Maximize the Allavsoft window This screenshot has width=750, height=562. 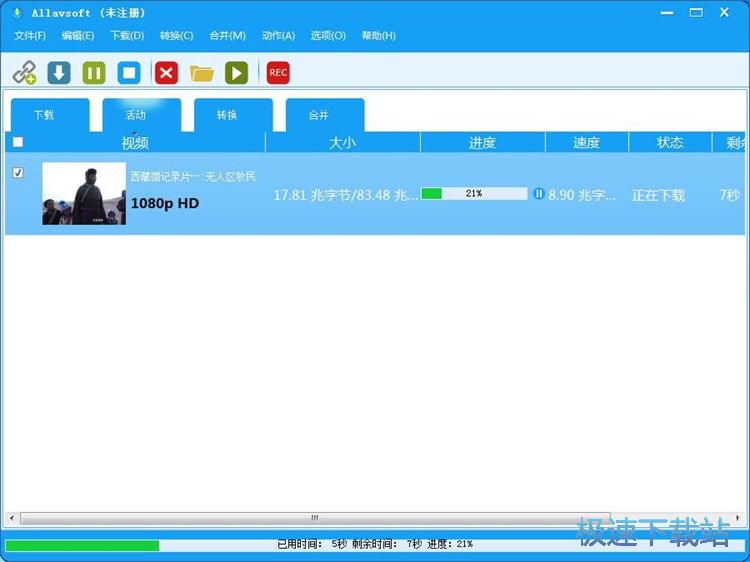pyautogui.click(x=696, y=13)
